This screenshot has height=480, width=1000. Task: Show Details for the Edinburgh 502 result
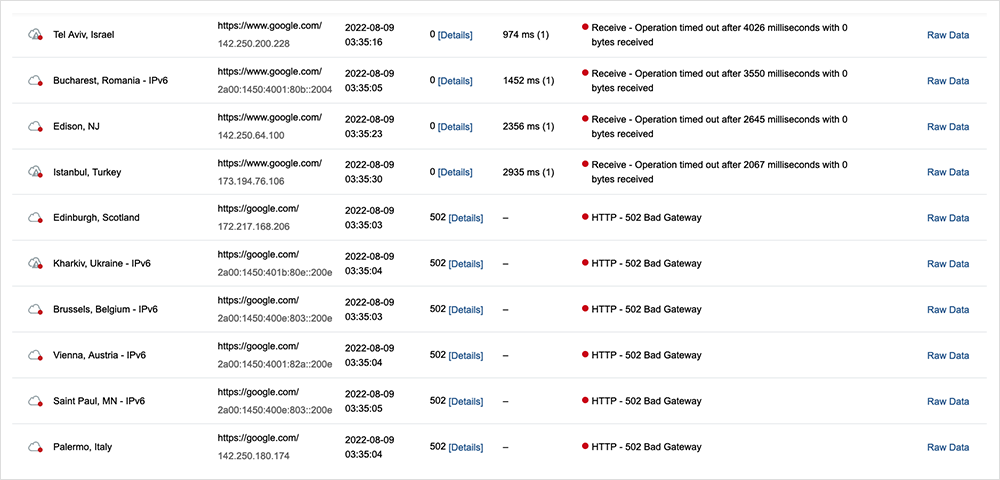point(465,218)
